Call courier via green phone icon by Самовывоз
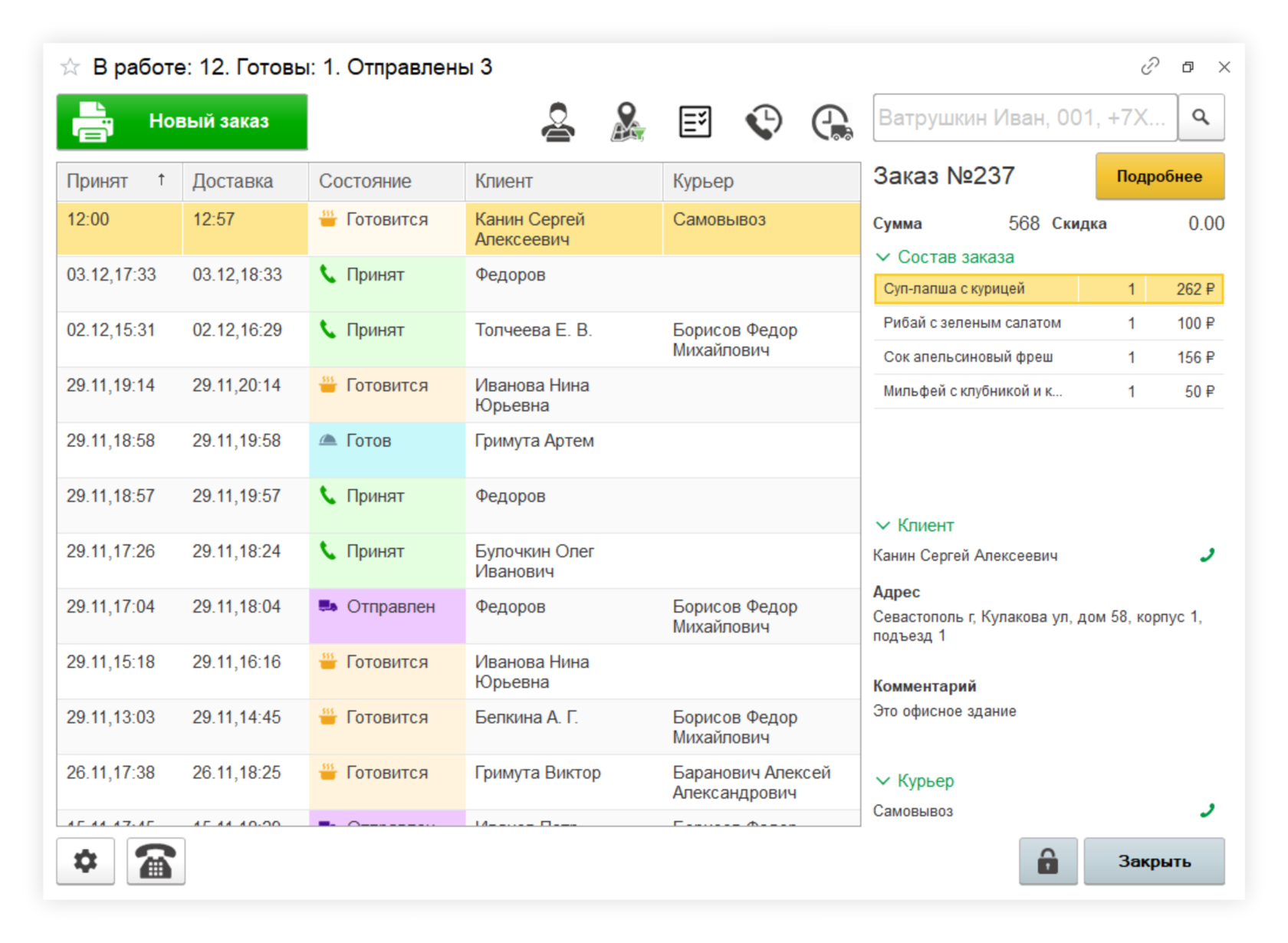This screenshot has height=943, width=1288. [1207, 810]
